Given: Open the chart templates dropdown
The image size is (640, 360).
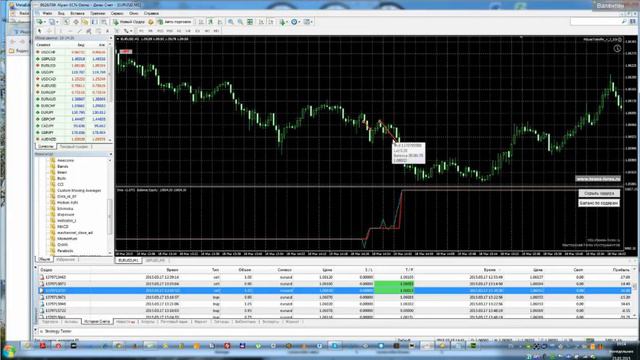Looking at the screenshot, I should (x=307, y=22).
